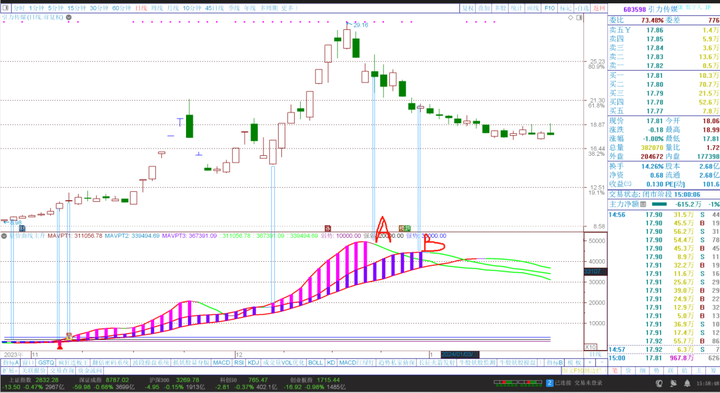Switch chart to 1分钟 period
720x393 pixels.
point(36,8)
